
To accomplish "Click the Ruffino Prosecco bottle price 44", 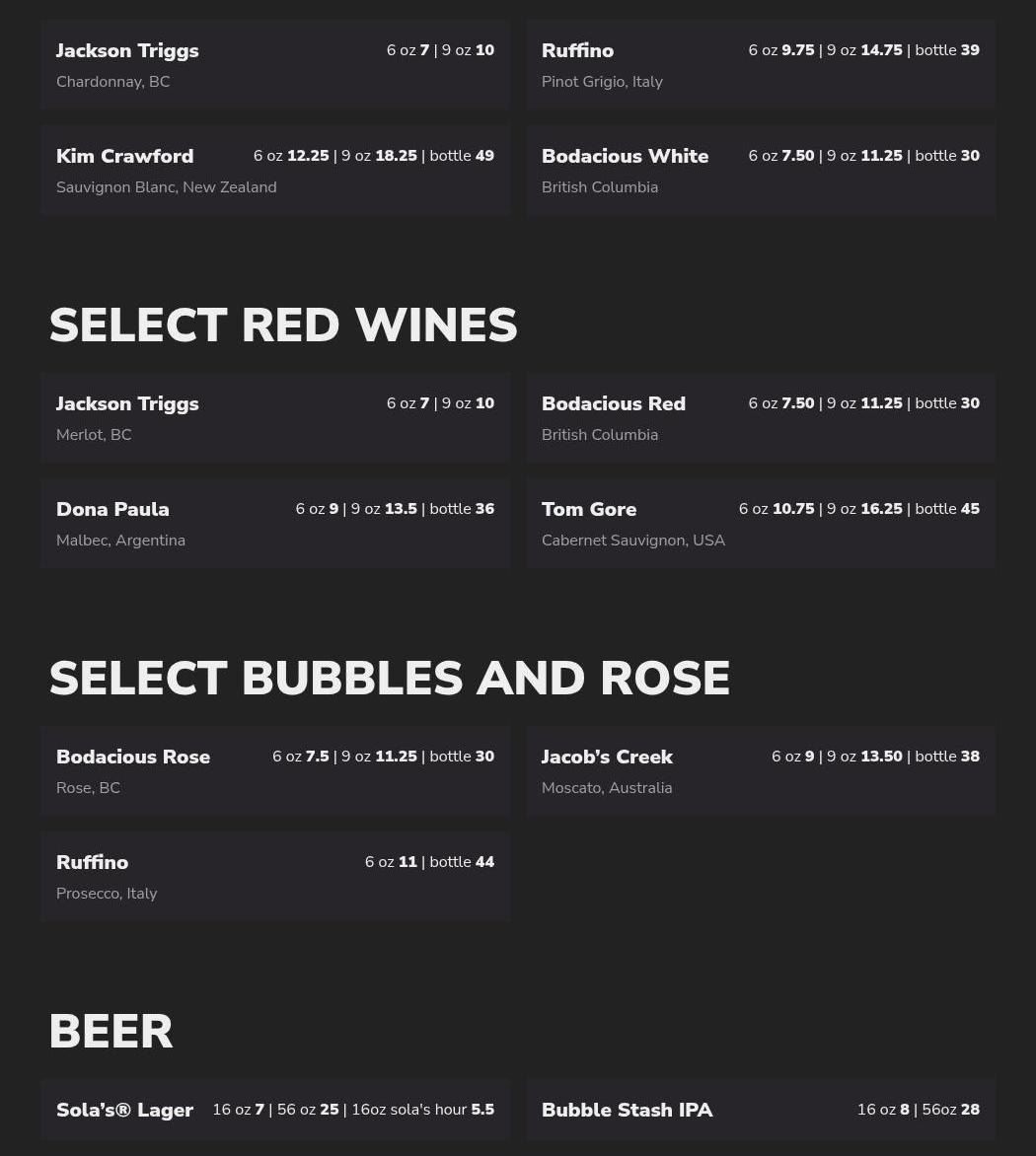I will pyautogui.click(x=484, y=862).
